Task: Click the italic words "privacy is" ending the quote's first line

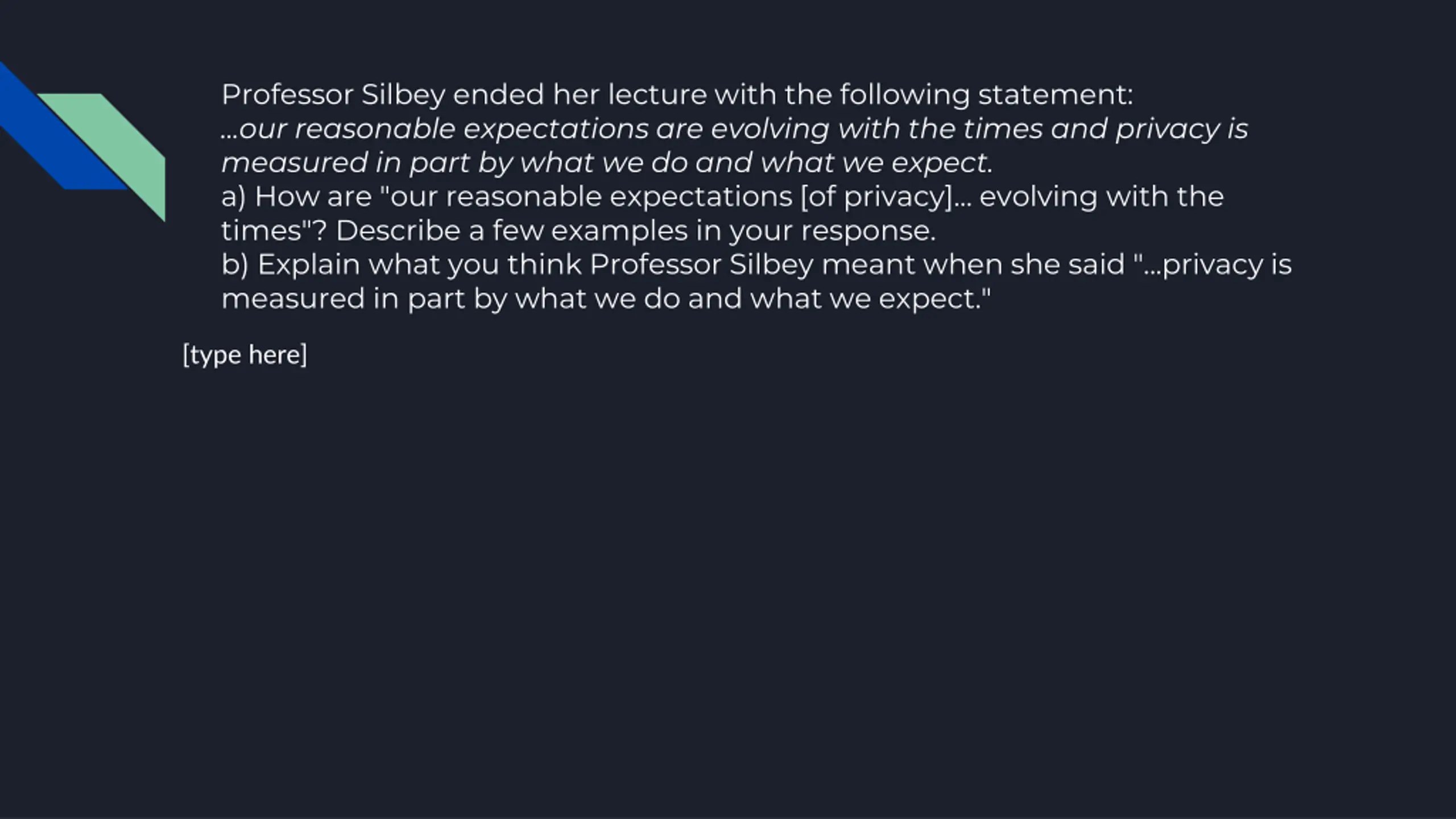Action: click(x=1182, y=129)
